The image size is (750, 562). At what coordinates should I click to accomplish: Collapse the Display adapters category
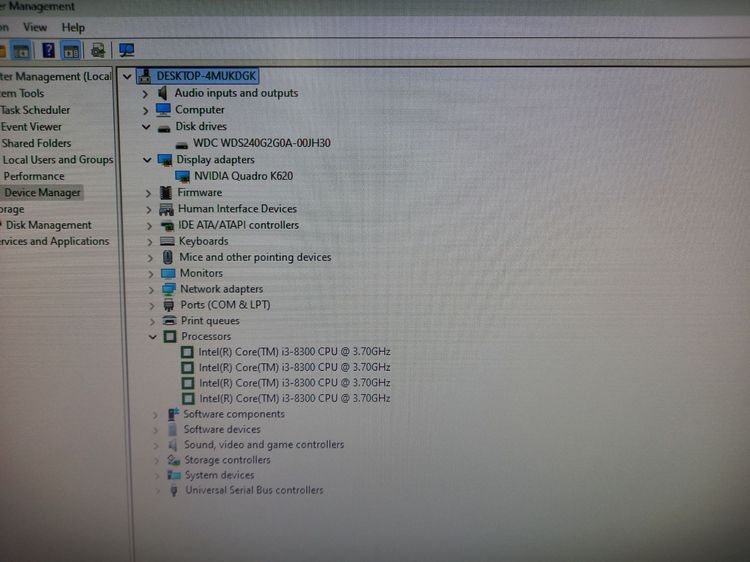(x=147, y=160)
